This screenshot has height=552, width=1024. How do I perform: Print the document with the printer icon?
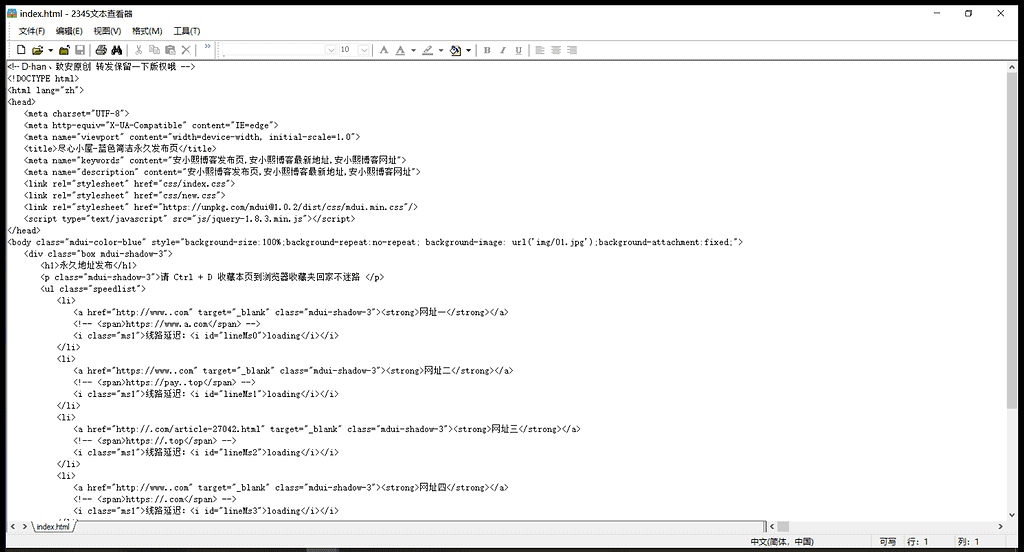pos(101,50)
